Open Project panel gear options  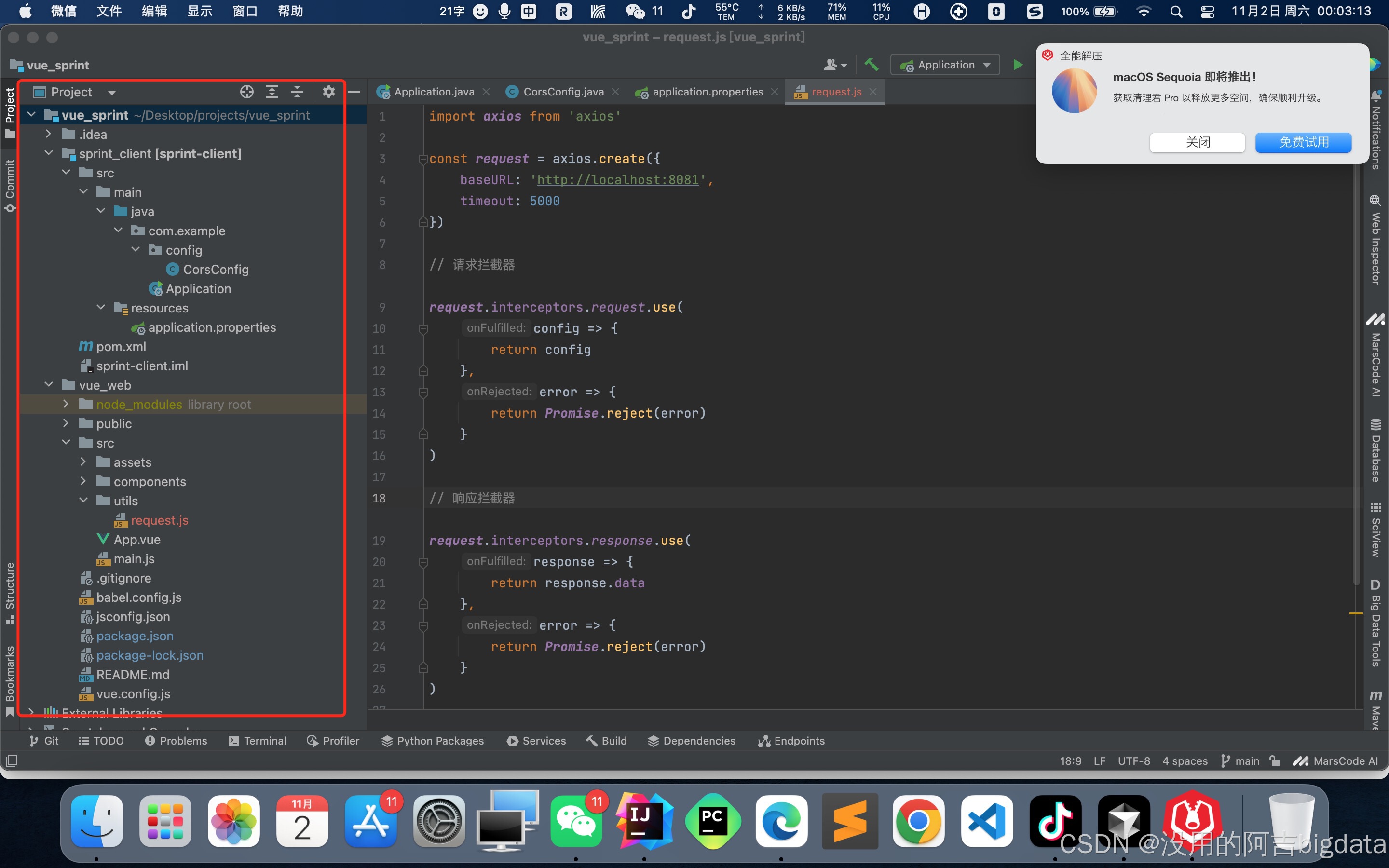328,92
